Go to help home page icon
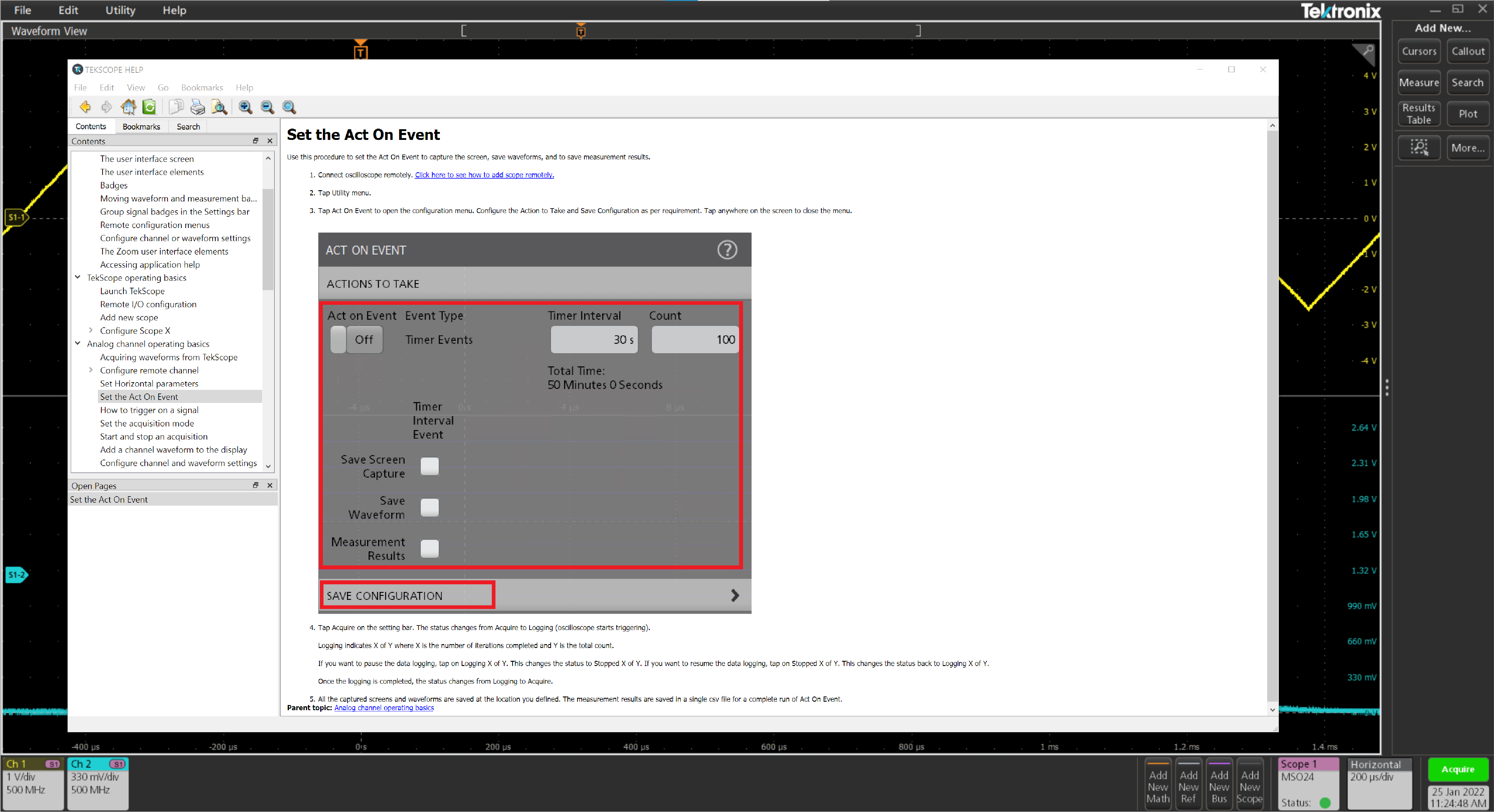 tap(128, 107)
